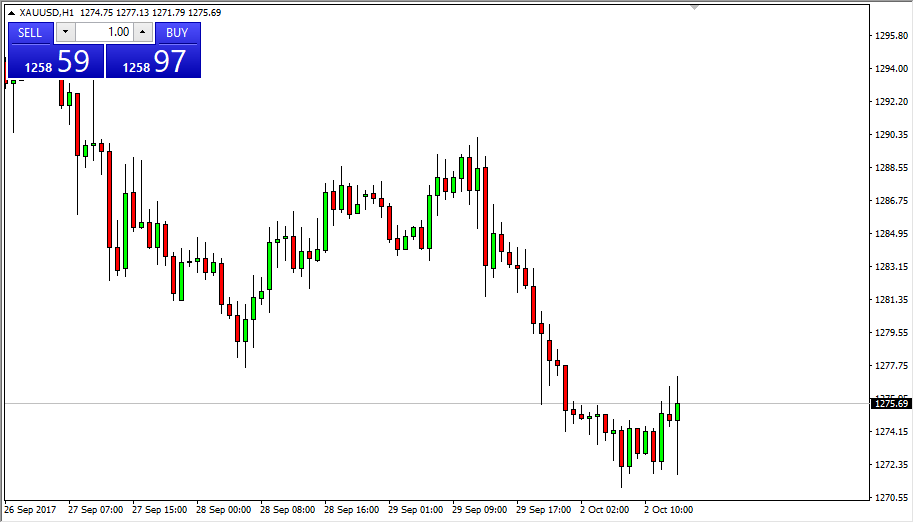Click the XAUUSD,H1 chart title

[46, 12]
